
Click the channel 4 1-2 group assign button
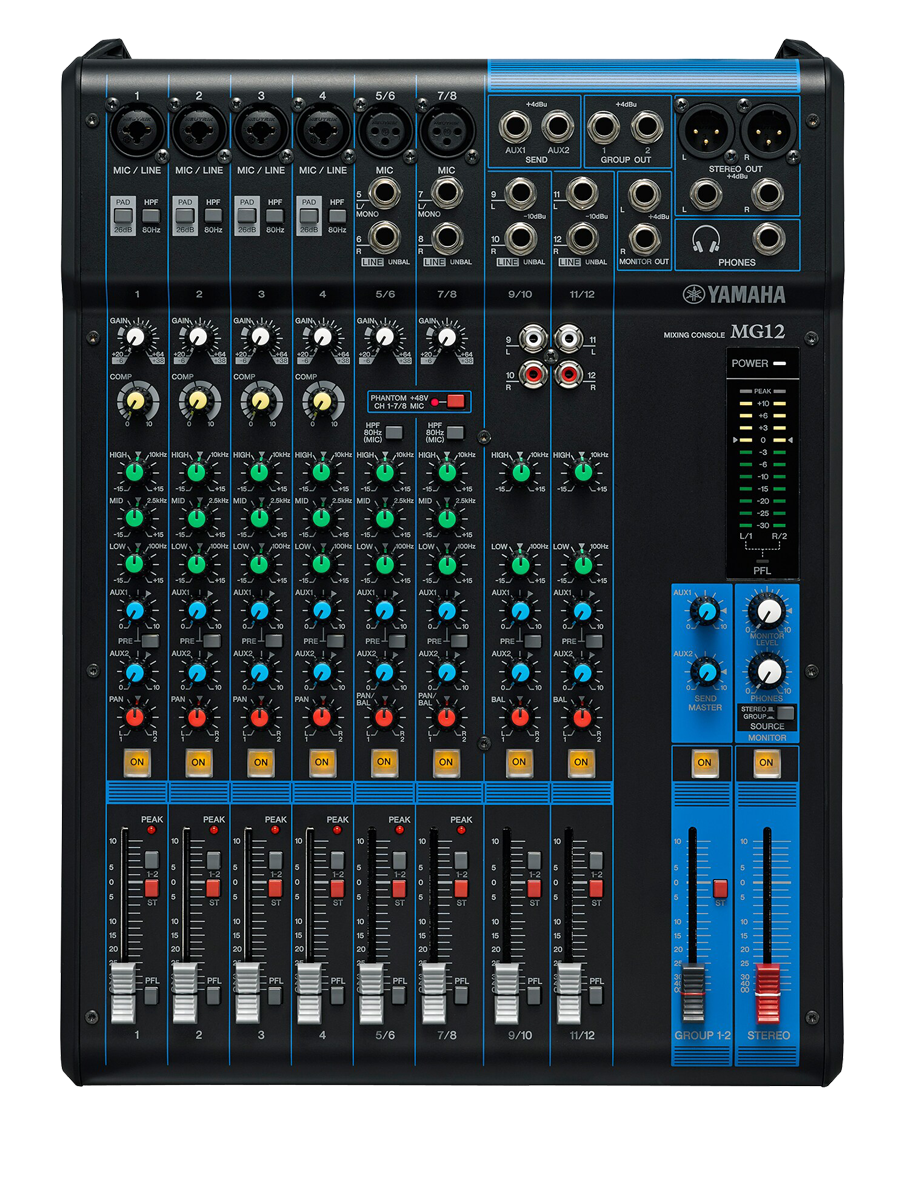tap(337, 860)
